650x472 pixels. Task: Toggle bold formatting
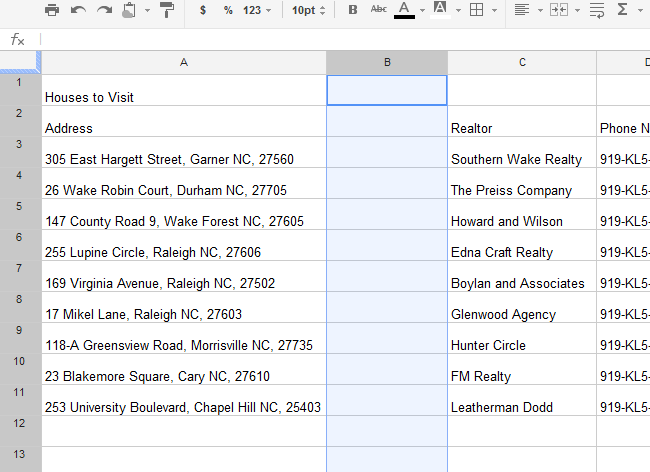tap(353, 10)
